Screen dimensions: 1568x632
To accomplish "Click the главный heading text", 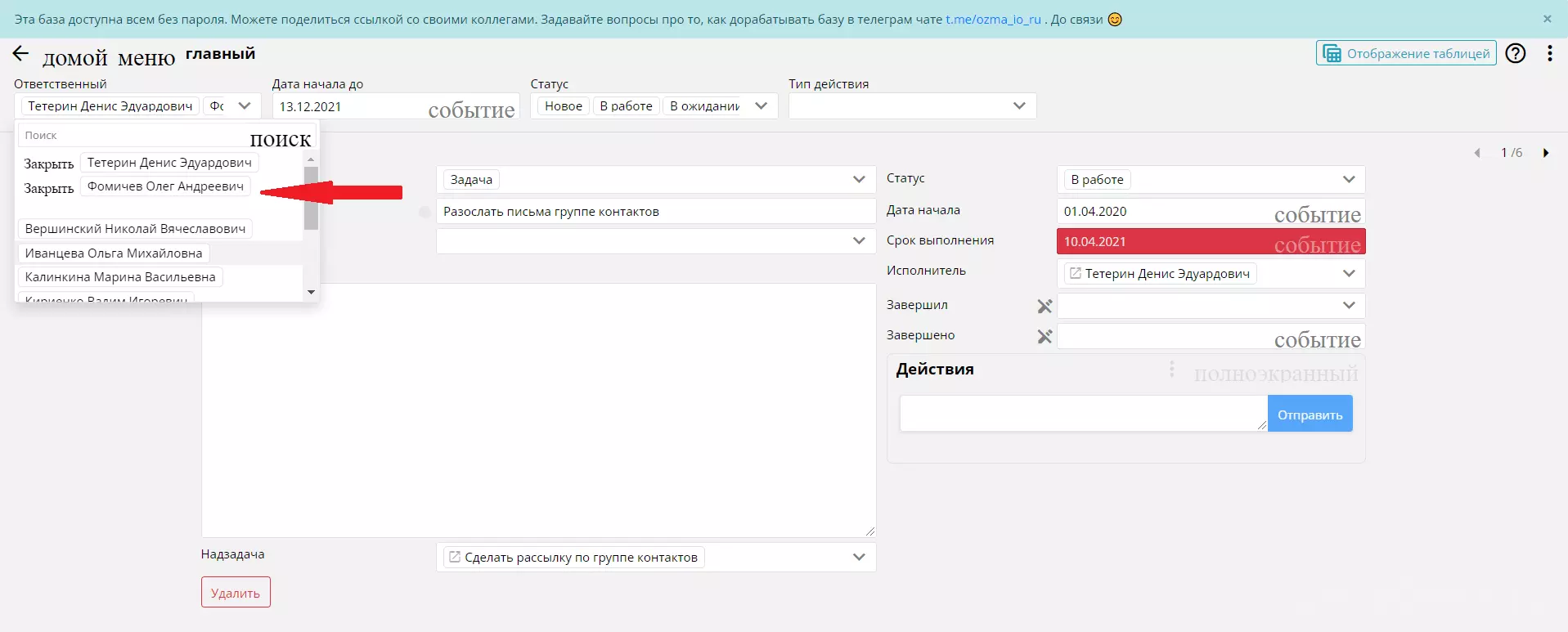I will 220,54.
